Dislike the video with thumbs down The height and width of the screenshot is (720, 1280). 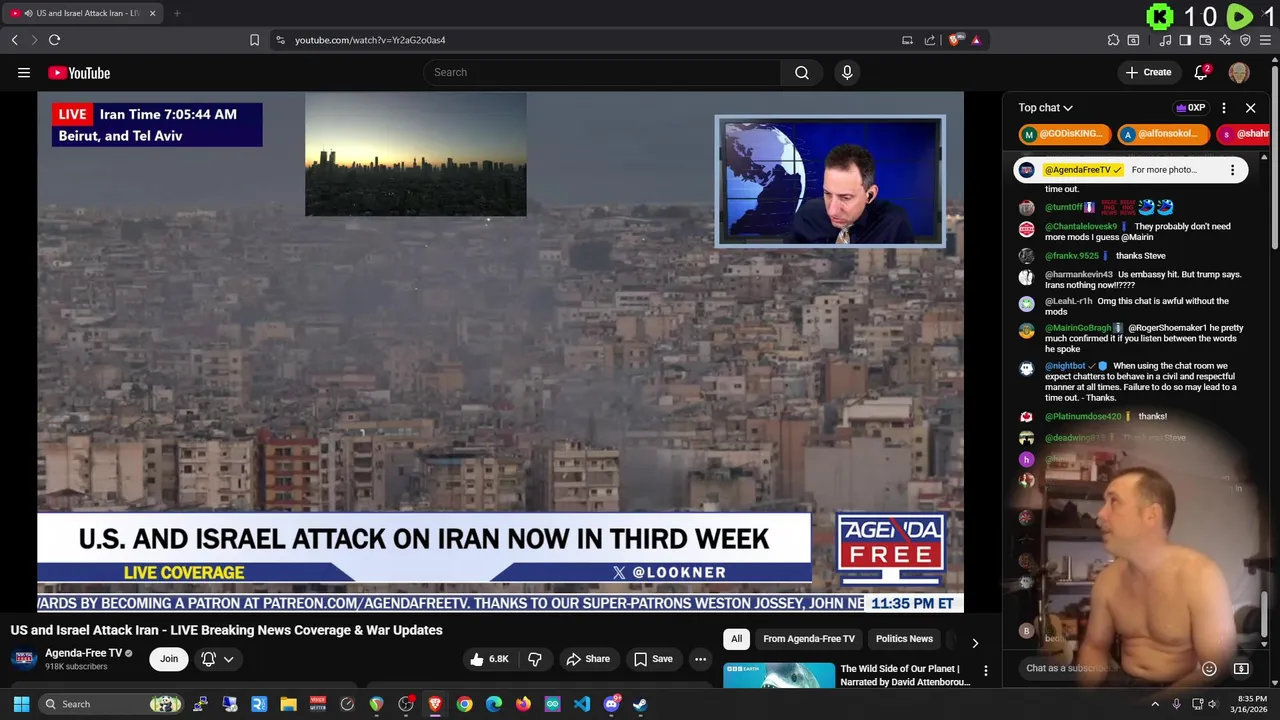click(x=535, y=659)
